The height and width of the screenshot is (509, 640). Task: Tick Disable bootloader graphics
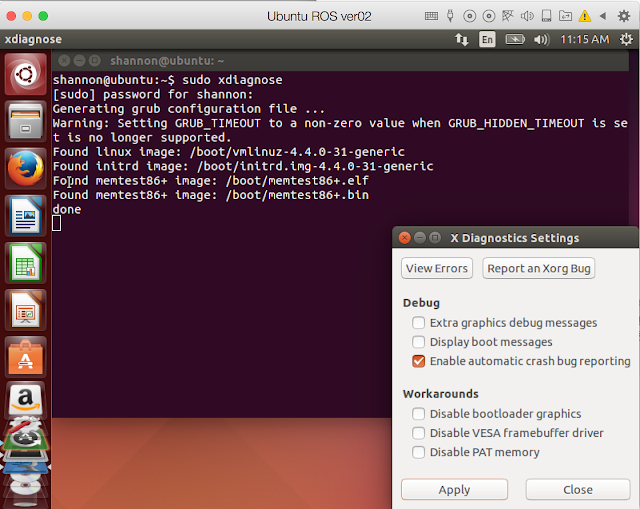[418, 414]
